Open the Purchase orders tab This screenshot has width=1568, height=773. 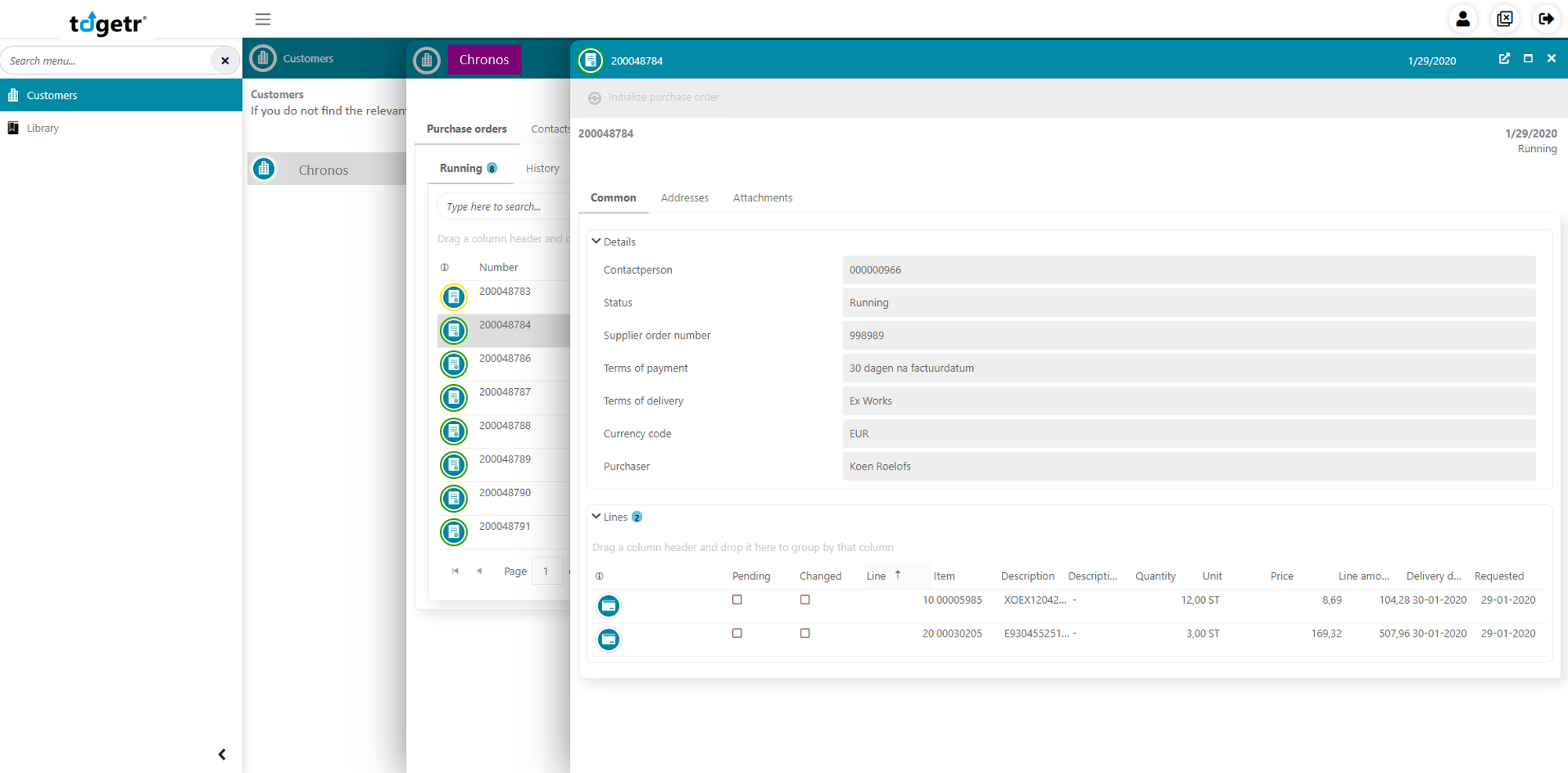pyautogui.click(x=466, y=129)
